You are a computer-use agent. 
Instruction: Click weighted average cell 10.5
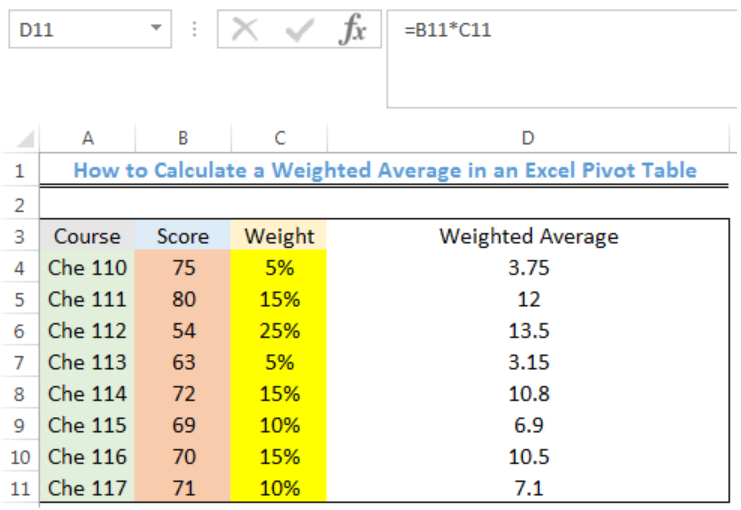[x=528, y=457]
